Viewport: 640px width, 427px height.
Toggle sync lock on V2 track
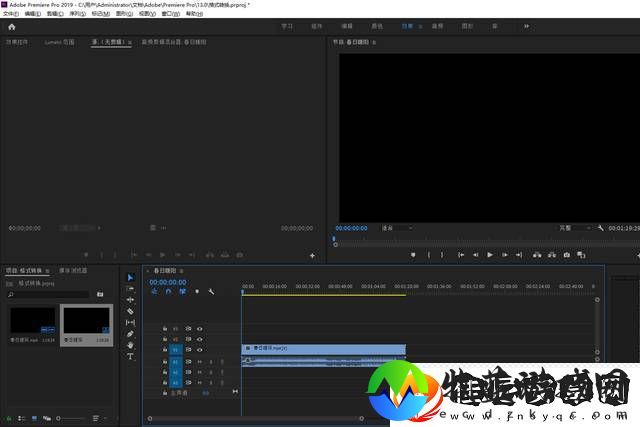point(188,339)
